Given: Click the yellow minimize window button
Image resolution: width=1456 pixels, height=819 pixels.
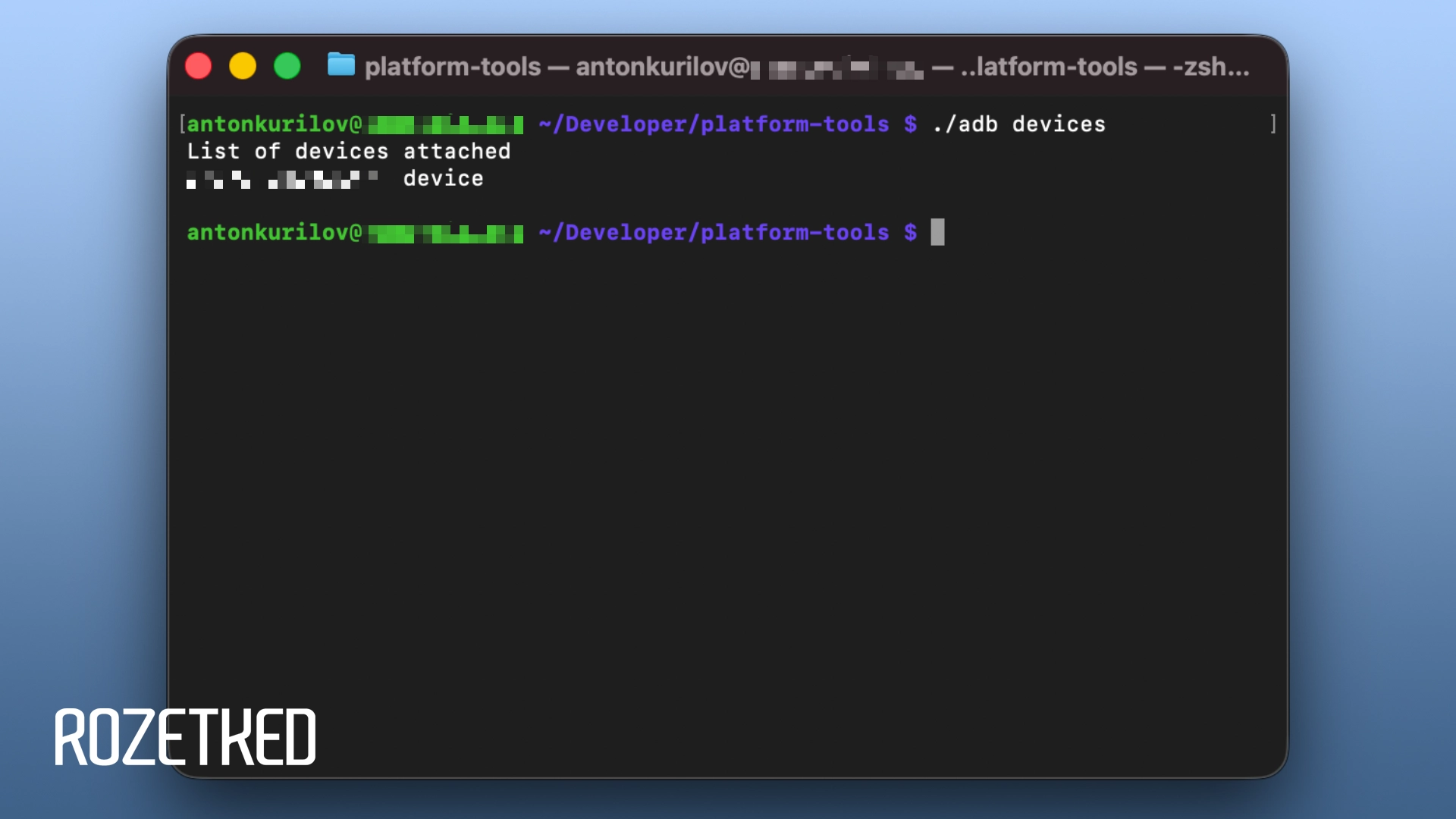Looking at the screenshot, I should pyautogui.click(x=243, y=66).
